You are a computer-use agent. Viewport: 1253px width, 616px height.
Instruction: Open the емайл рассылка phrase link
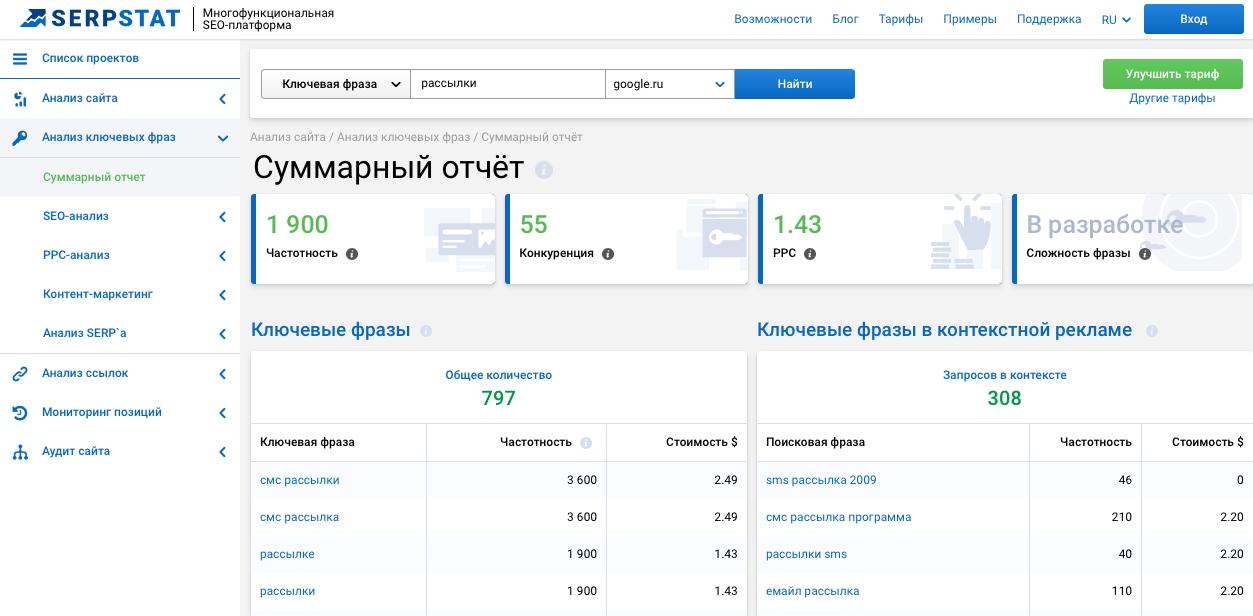pyautogui.click(x=812, y=591)
